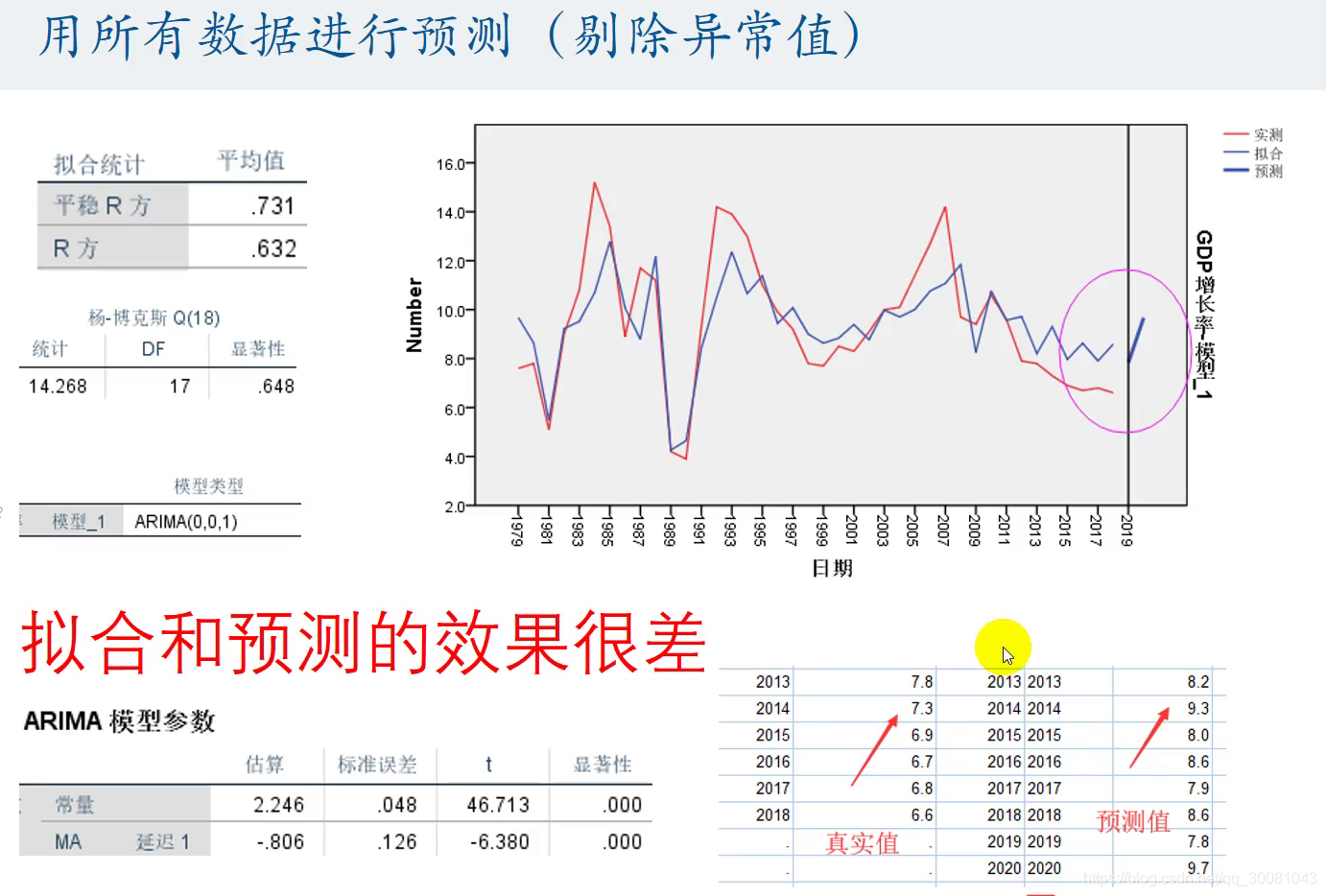Click the predicted value '9.7' for 2020
Viewport: 1326px width, 896px height.
1198,868
